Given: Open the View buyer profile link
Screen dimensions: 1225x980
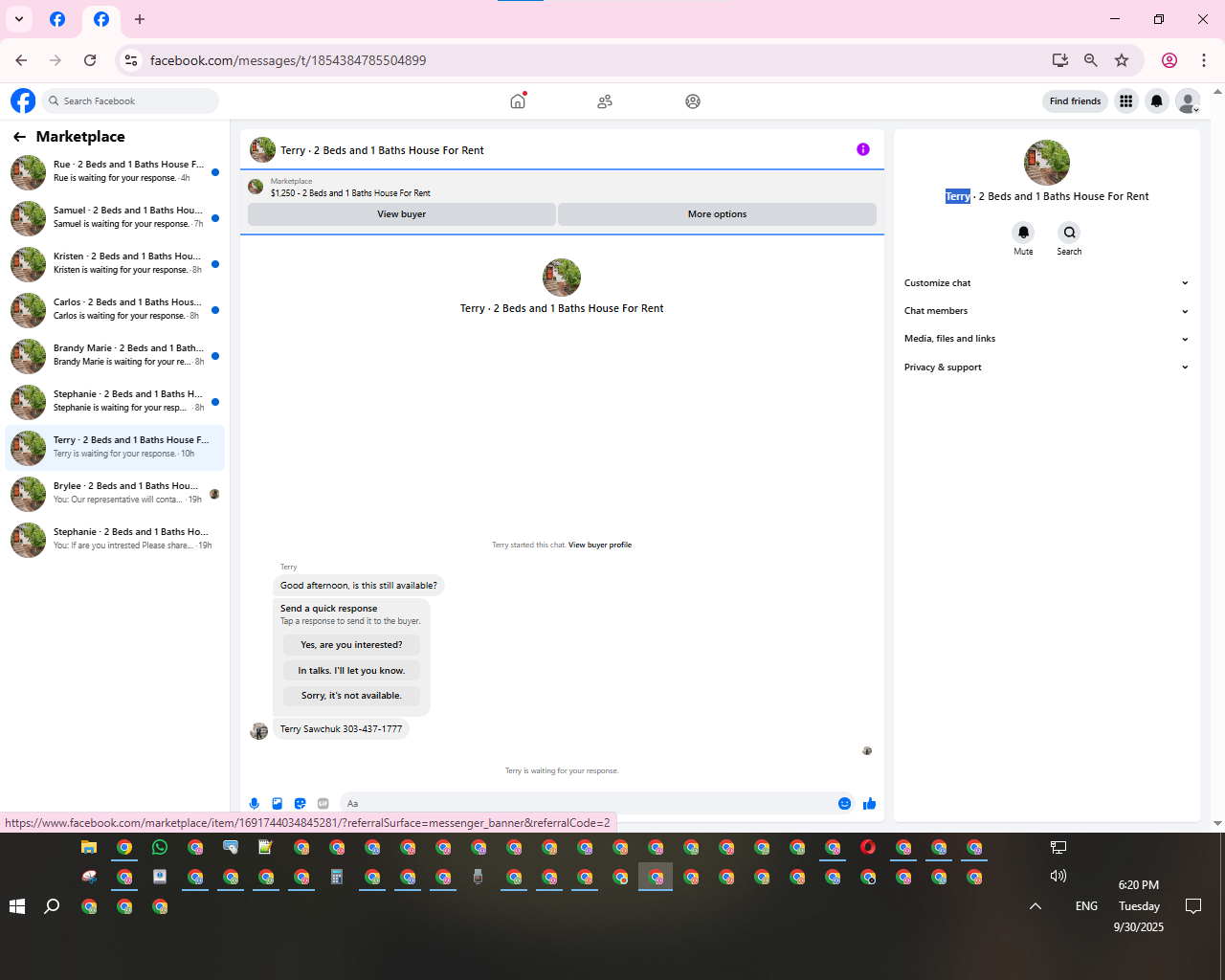Looking at the screenshot, I should pyautogui.click(x=600, y=545).
